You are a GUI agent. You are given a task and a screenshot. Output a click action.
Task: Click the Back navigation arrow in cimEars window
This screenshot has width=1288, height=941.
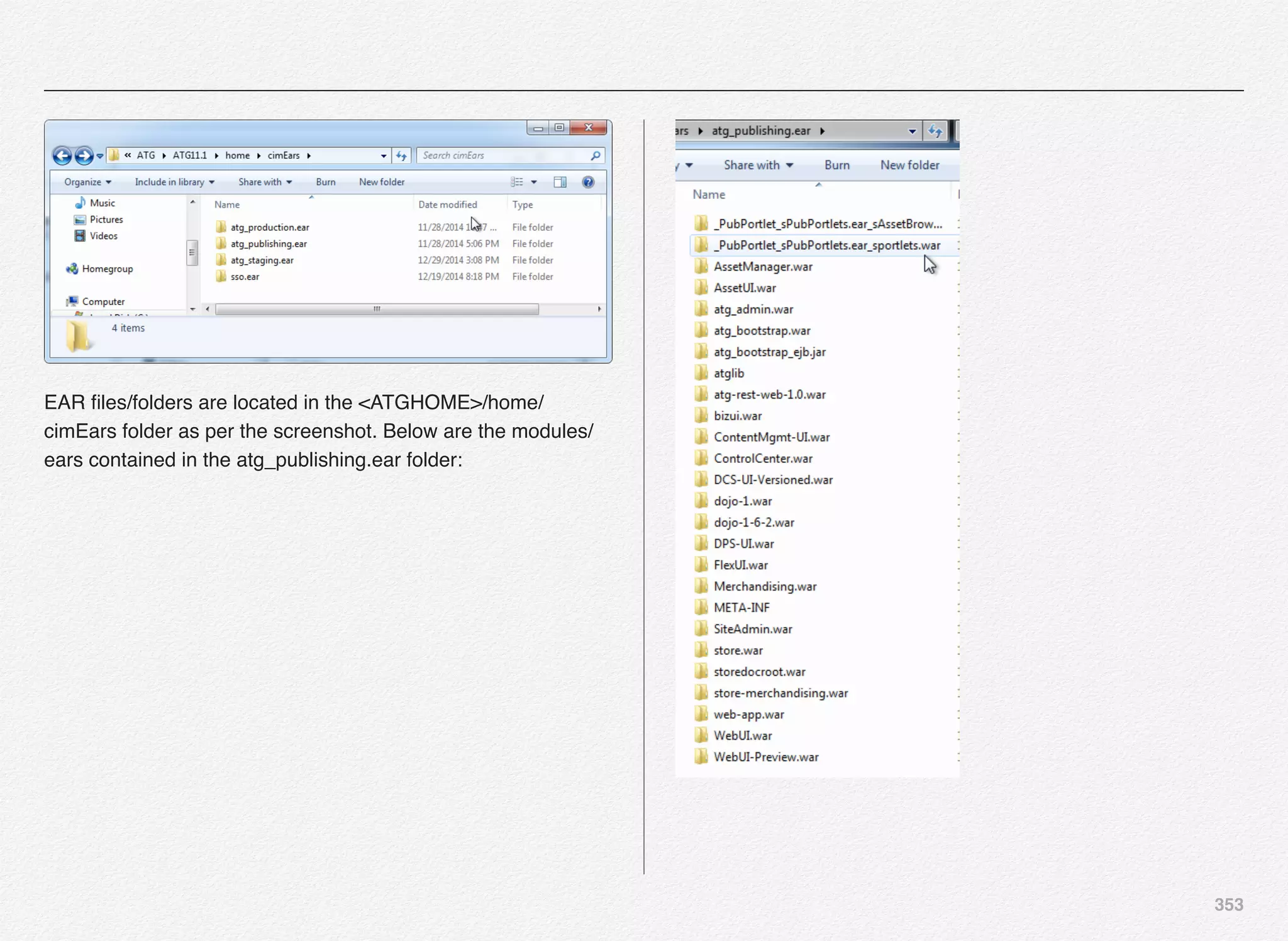tap(62, 155)
